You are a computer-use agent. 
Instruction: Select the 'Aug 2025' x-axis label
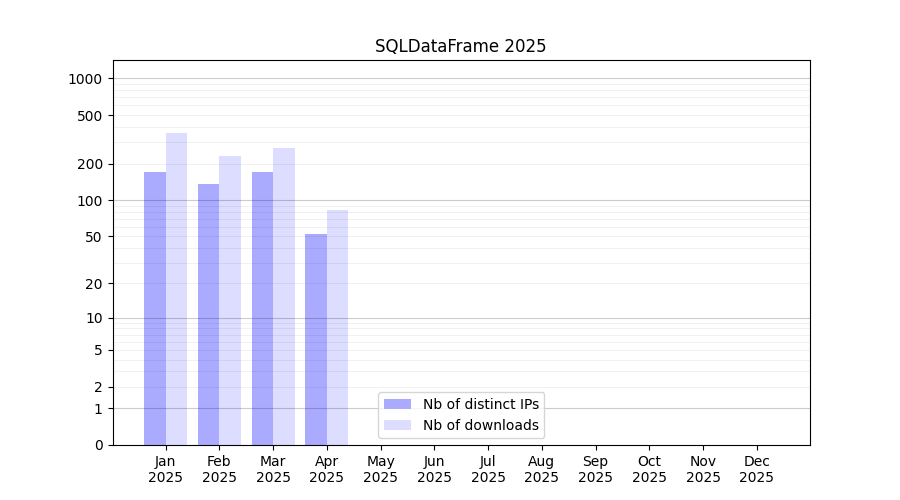[x=541, y=469]
